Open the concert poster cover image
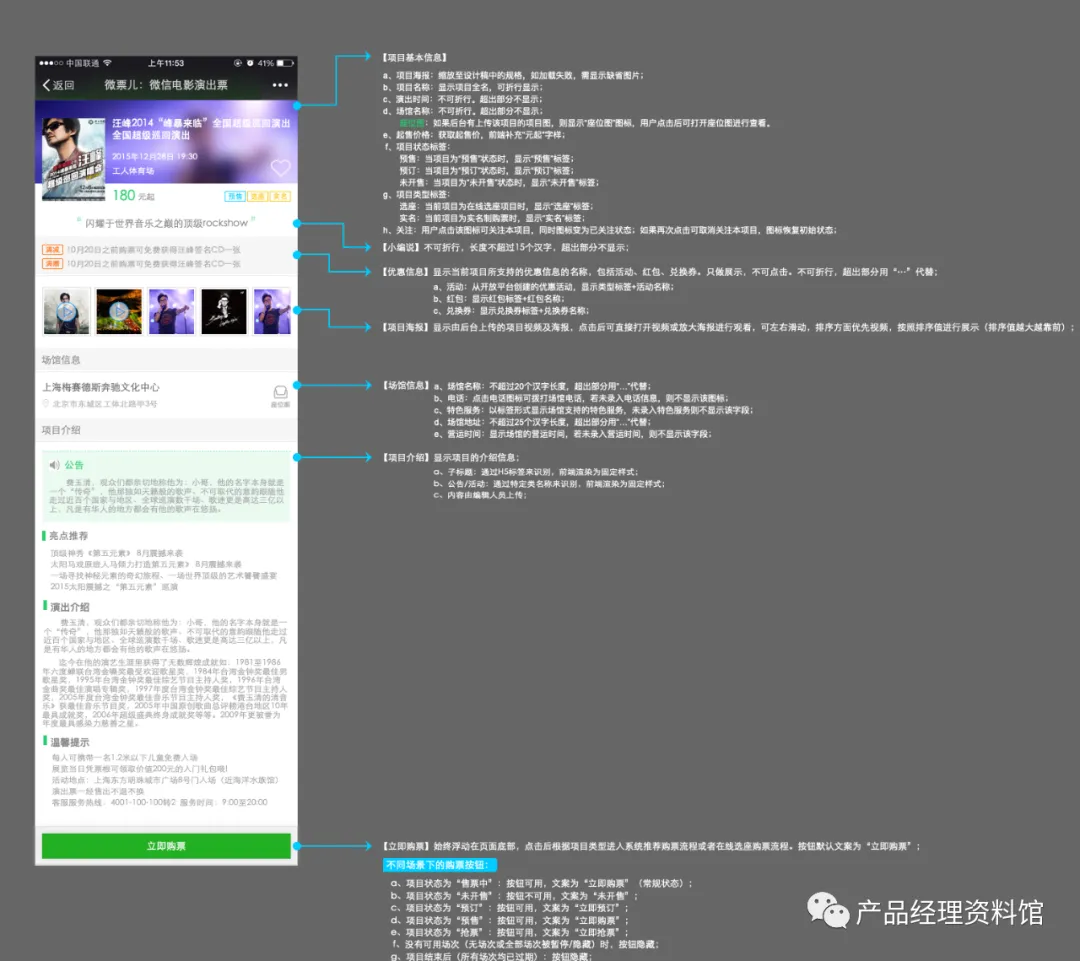The width and height of the screenshot is (1080, 961). tap(74, 159)
